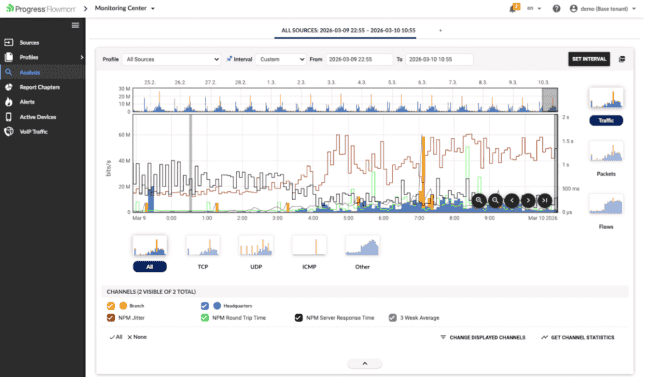The image size is (670, 377).
Task: Click the TCP mini chart thumbnail
Action: (x=203, y=245)
